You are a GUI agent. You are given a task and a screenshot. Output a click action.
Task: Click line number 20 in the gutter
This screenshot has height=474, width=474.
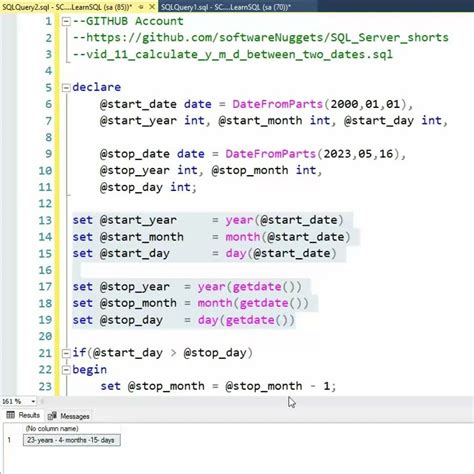(45, 336)
